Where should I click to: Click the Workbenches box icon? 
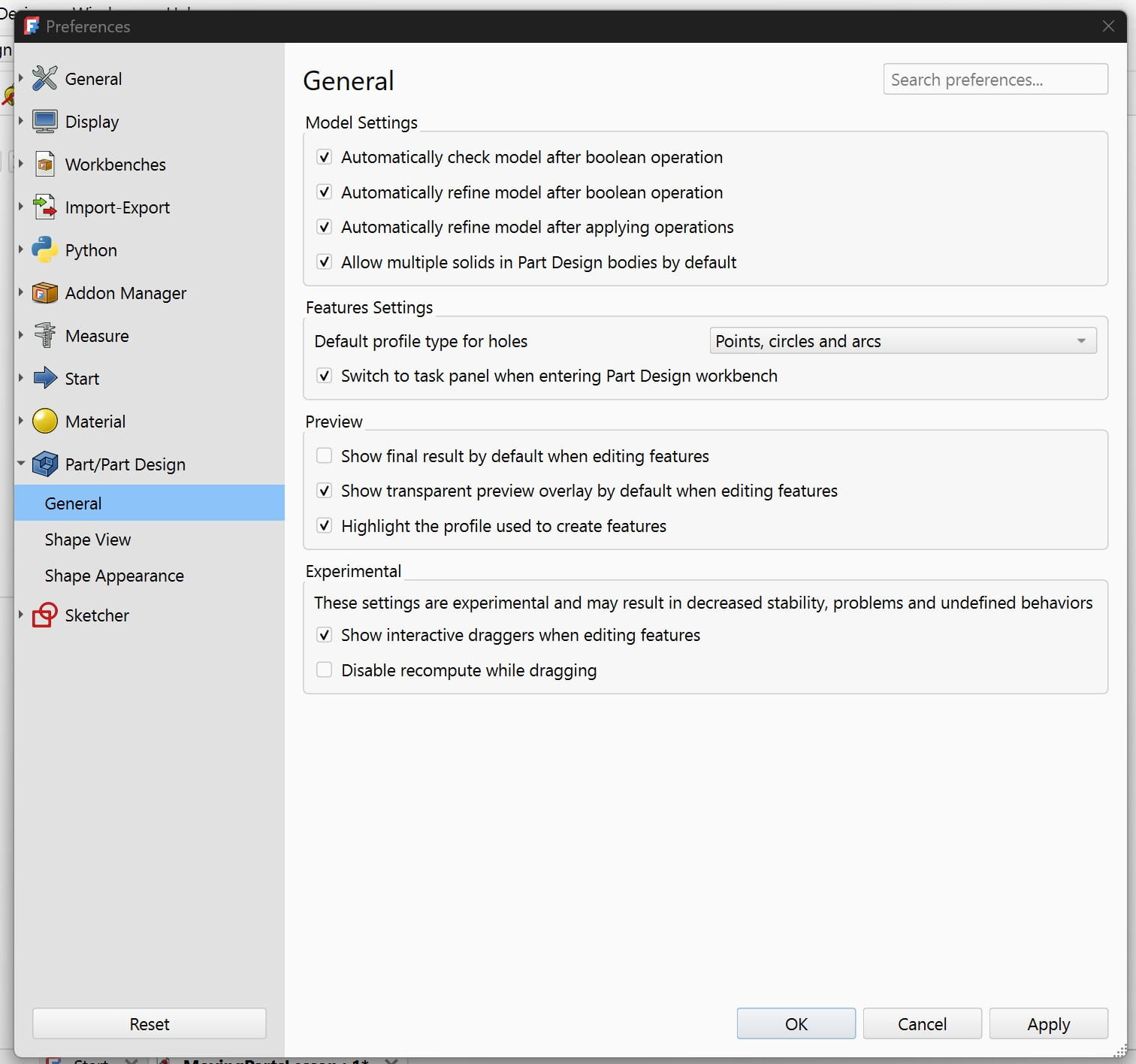click(x=45, y=164)
